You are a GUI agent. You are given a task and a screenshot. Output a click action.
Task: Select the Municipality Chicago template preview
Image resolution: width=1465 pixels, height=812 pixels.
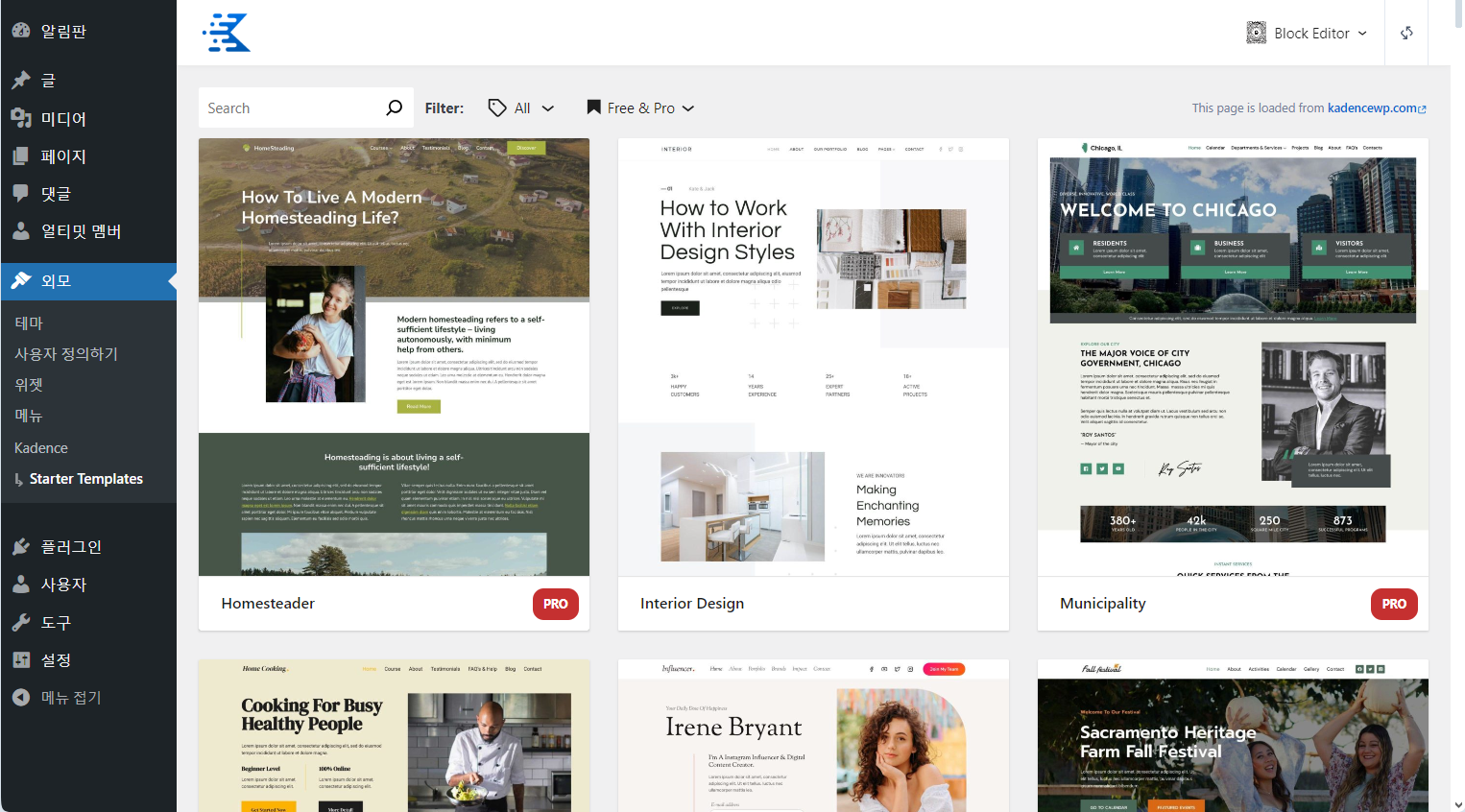[1233, 357]
